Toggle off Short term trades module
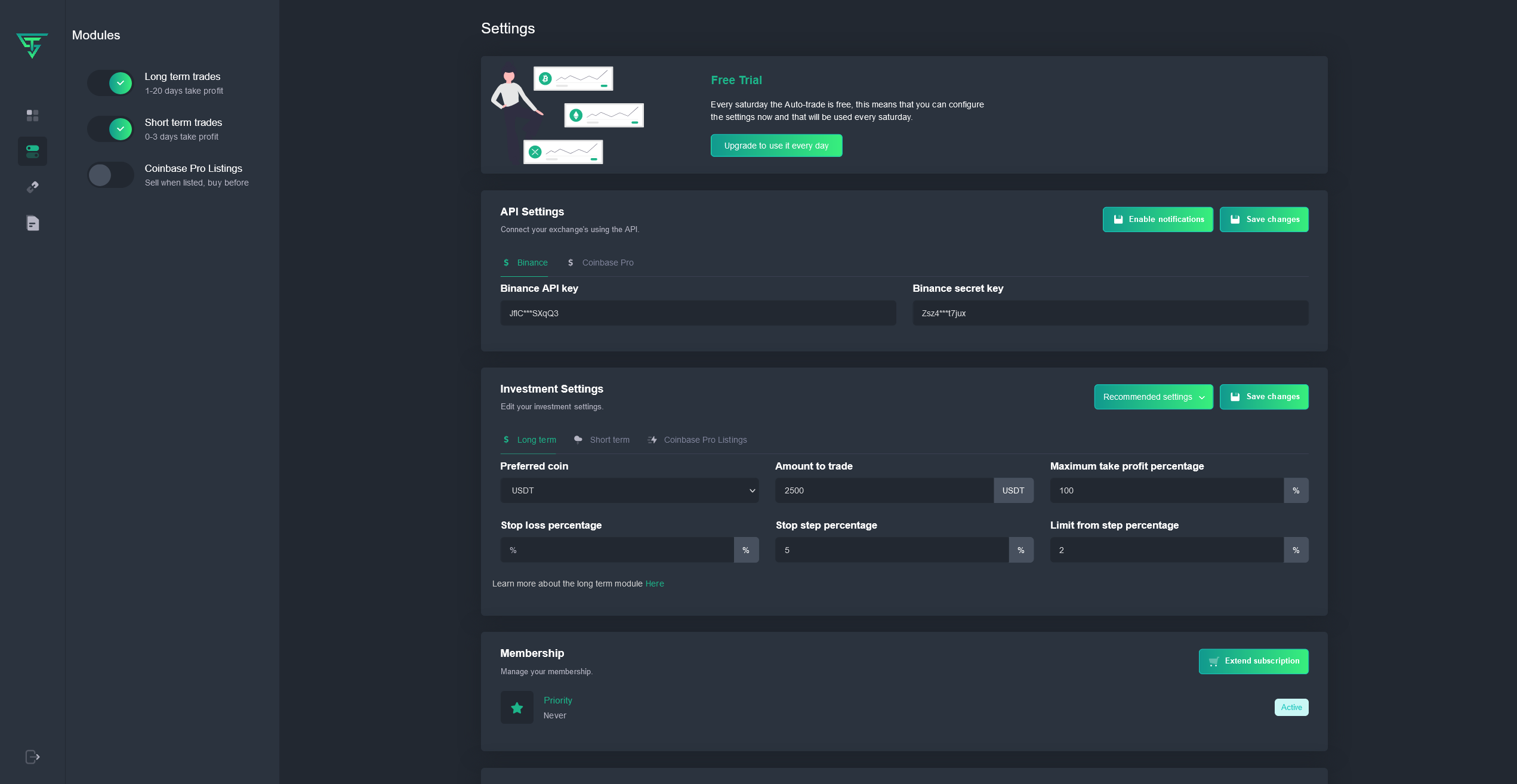Image resolution: width=1517 pixels, height=784 pixels. point(111,129)
